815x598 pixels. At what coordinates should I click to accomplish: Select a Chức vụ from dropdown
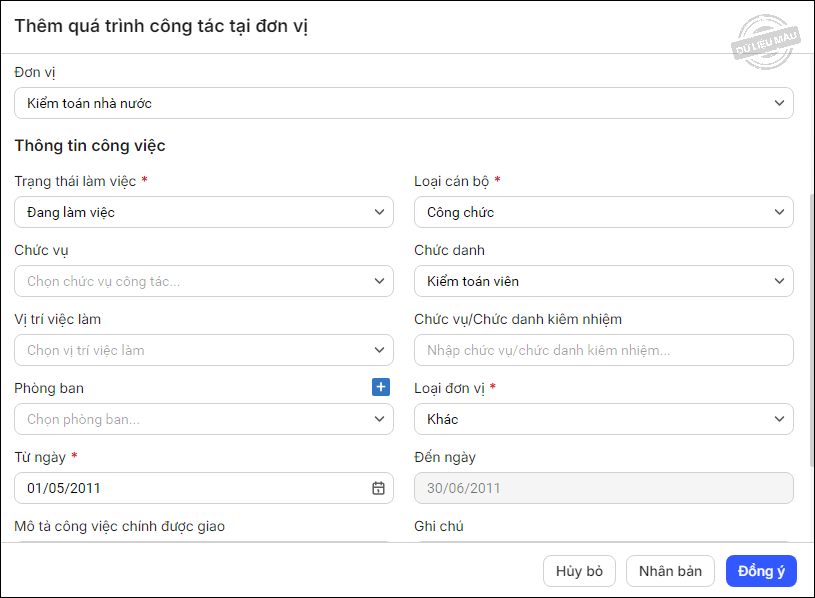tap(203, 281)
